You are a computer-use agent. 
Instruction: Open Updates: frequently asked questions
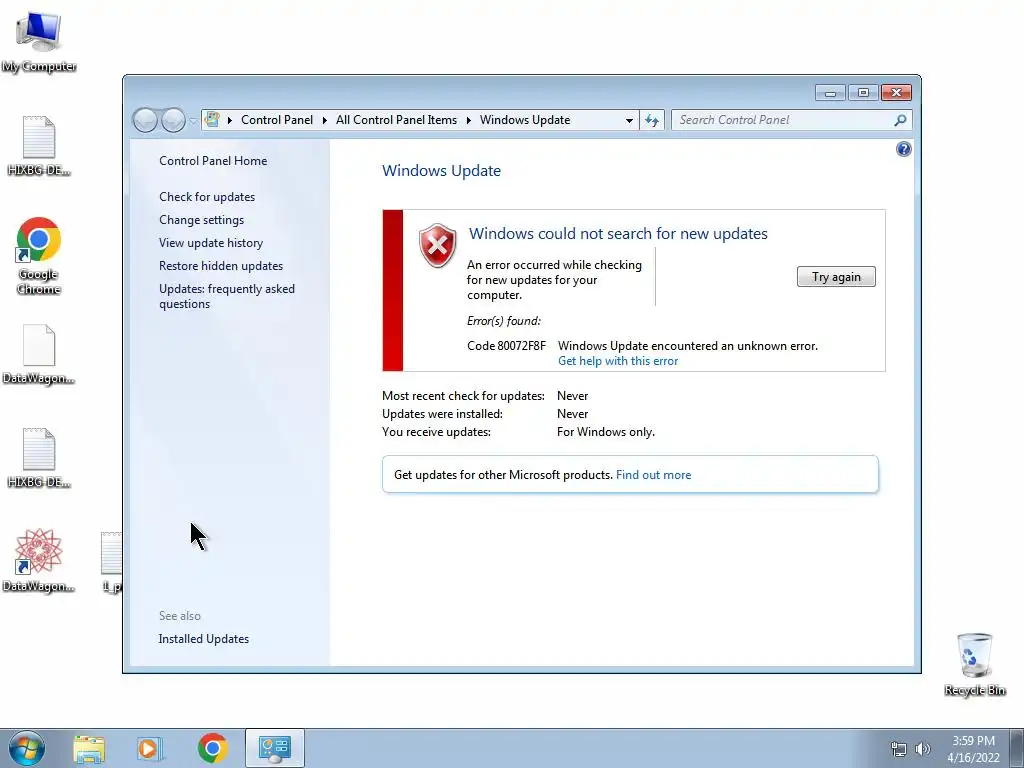pyautogui.click(x=227, y=296)
